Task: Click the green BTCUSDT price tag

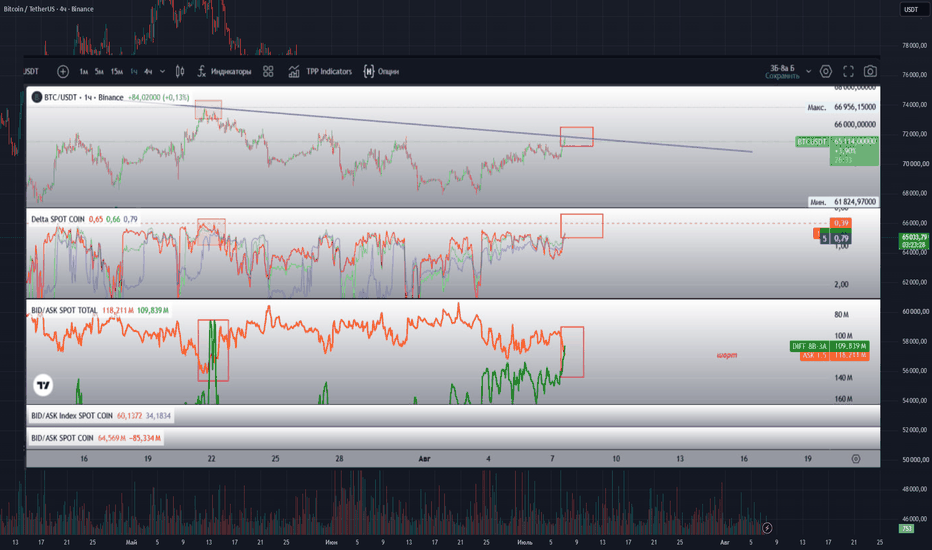Action: click(812, 142)
